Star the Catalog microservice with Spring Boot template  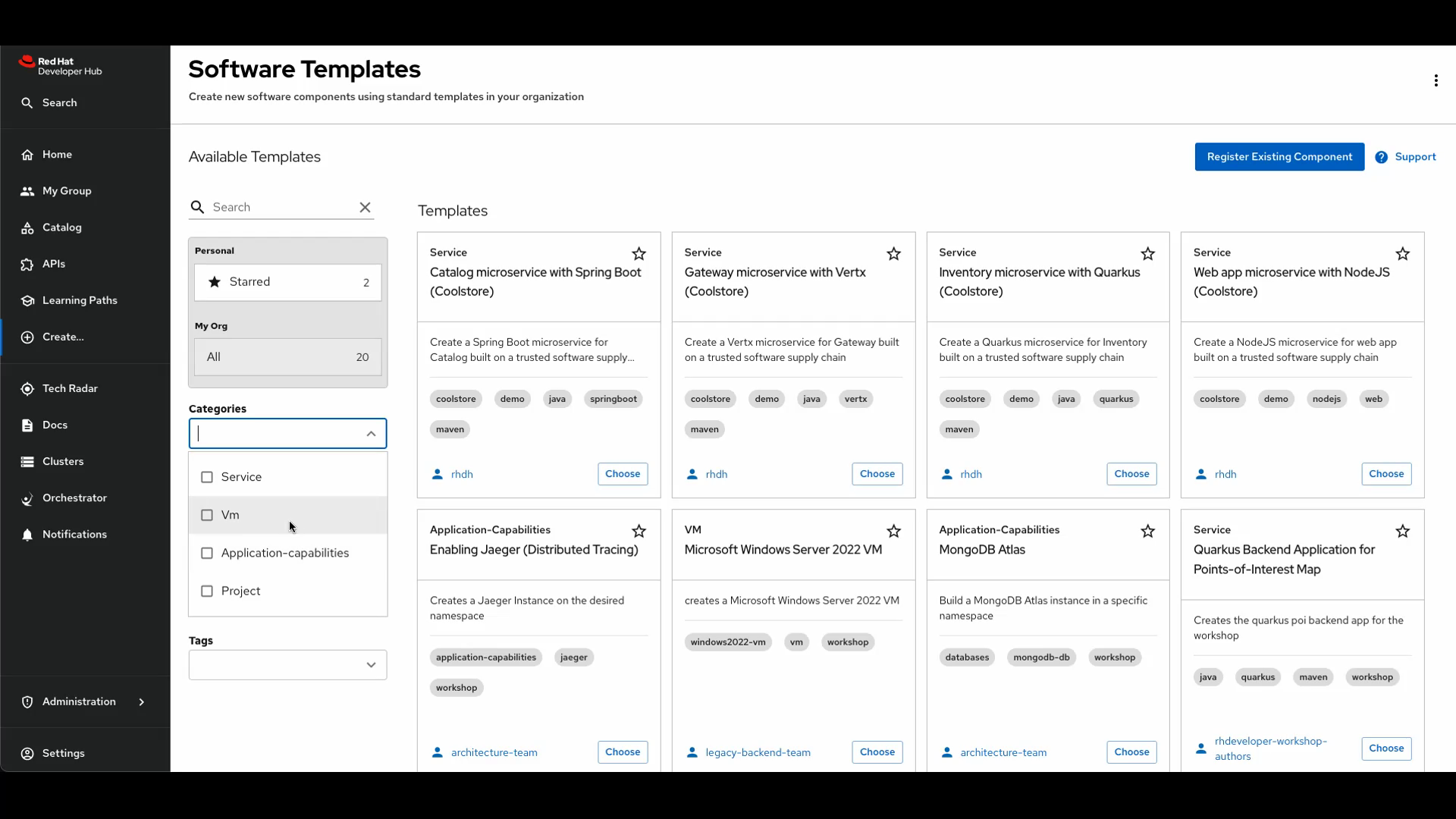pyautogui.click(x=639, y=254)
